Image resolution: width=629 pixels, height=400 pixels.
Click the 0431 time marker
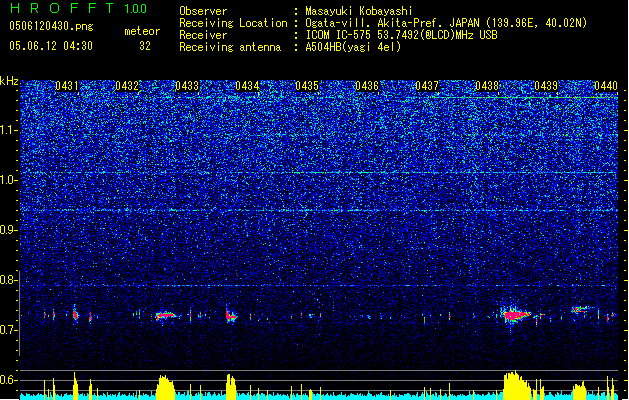67,86
